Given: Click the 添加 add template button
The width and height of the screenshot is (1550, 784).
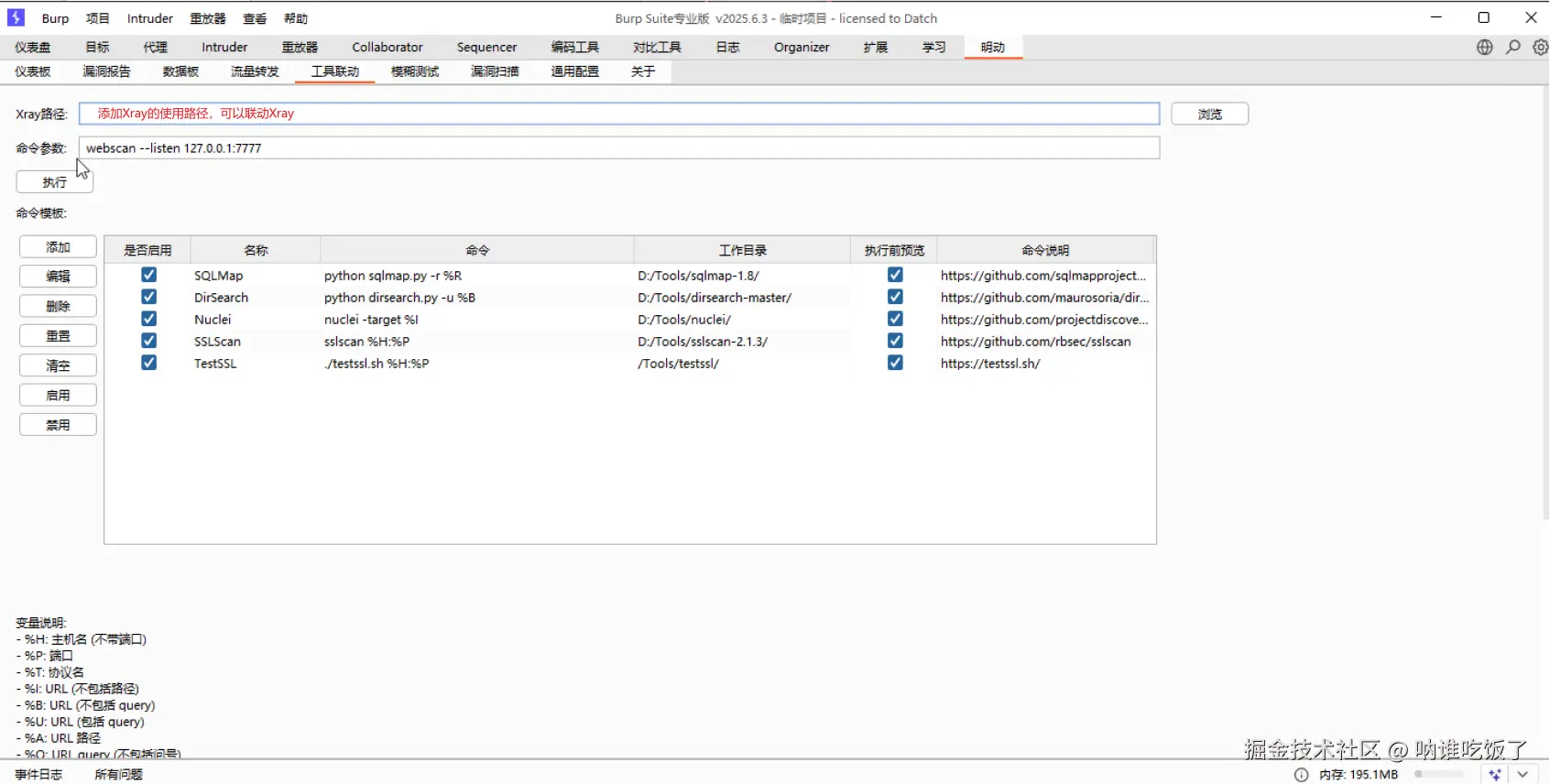Looking at the screenshot, I should (x=58, y=247).
